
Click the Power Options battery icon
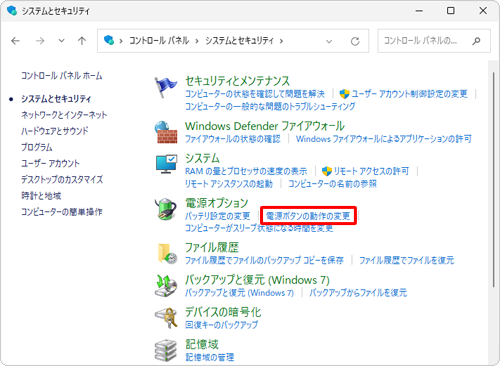tap(166, 209)
